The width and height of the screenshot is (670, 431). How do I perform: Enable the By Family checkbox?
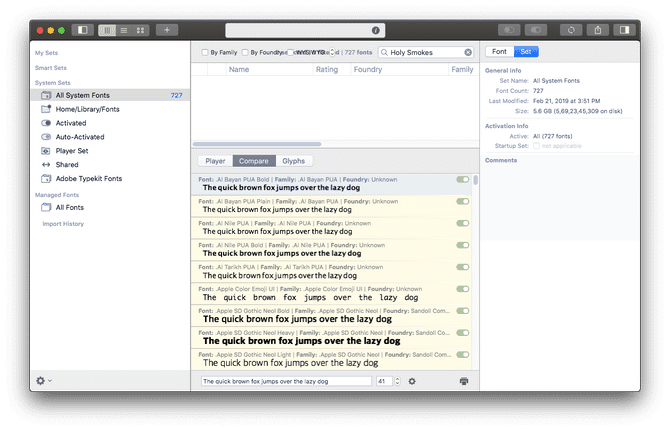pos(205,52)
